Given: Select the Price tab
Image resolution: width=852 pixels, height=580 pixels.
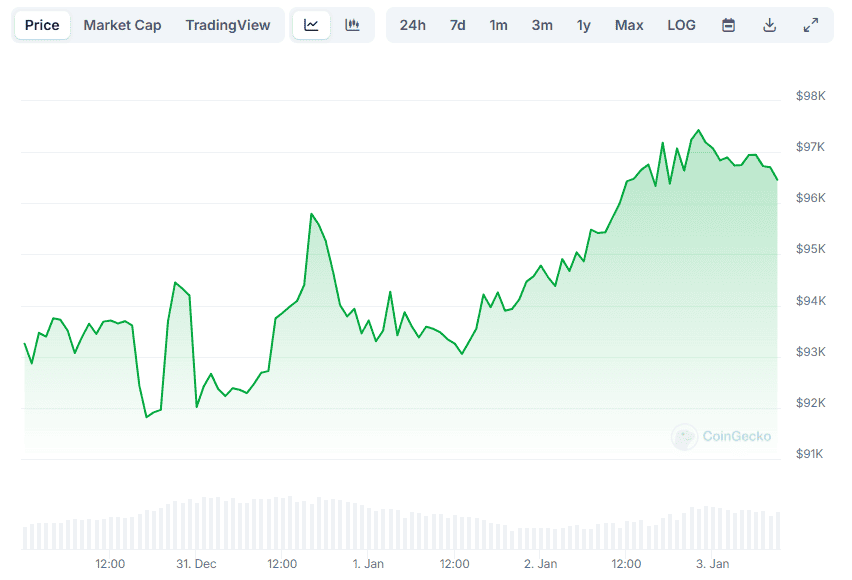Looking at the screenshot, I should 42,25.
